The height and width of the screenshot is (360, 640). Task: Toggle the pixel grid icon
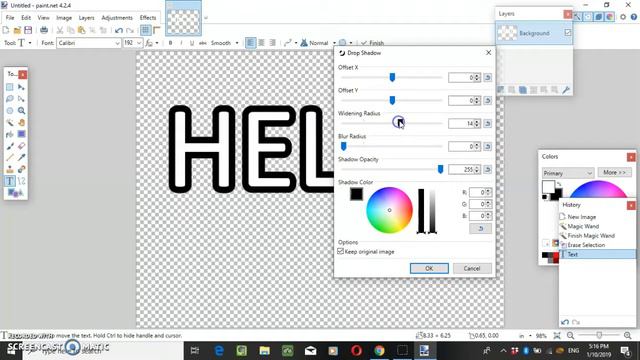coord(146,30)
